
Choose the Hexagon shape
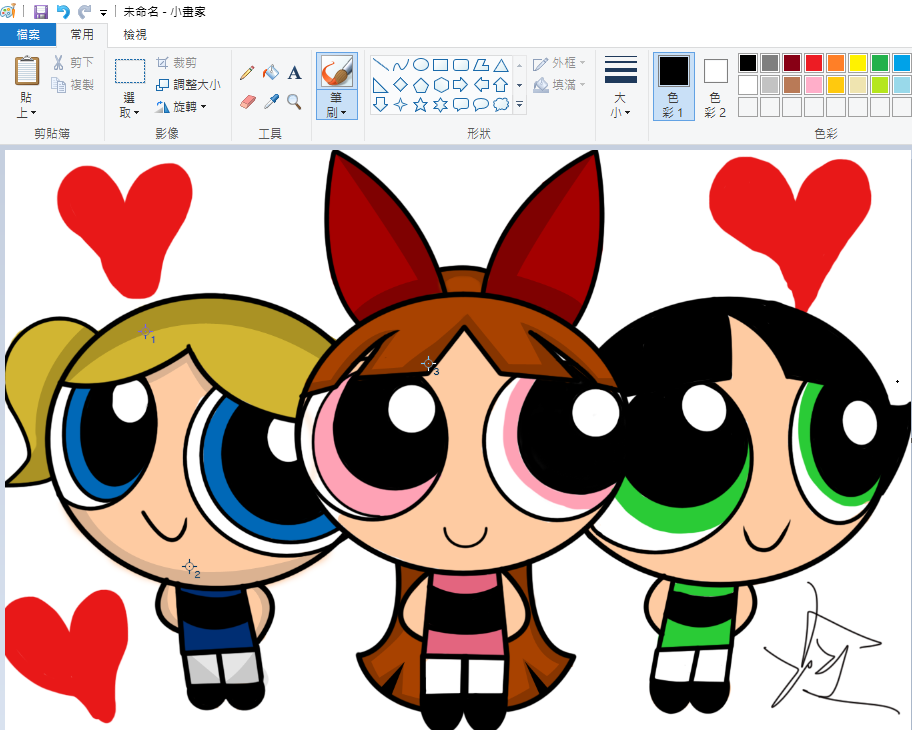point(441,85)
